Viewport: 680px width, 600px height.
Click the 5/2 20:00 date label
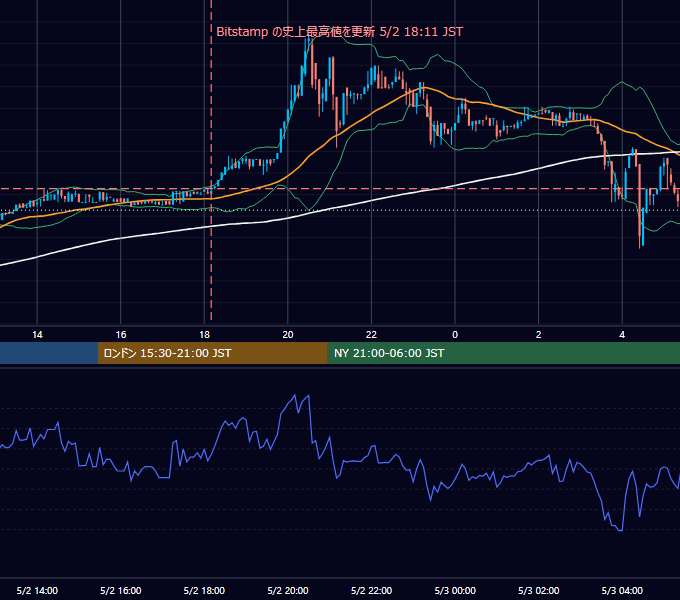(x=288, y=590)
